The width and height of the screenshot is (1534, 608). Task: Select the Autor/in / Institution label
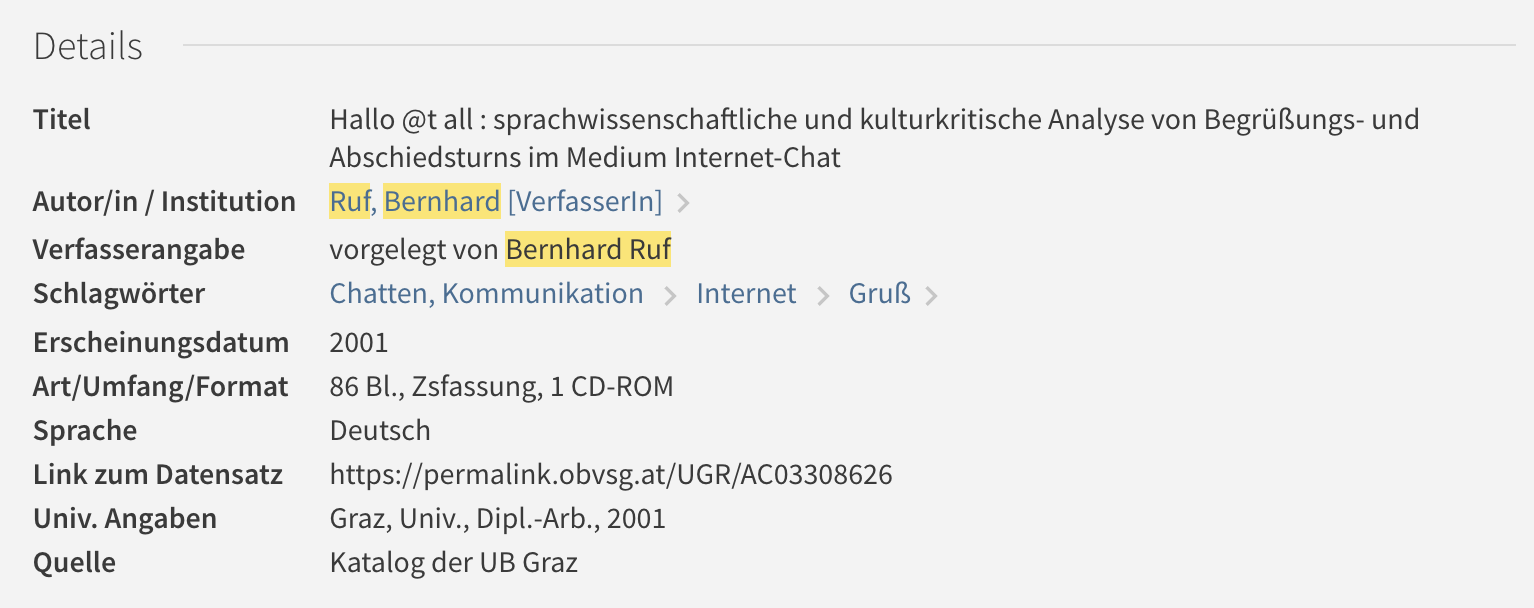[x=164, y=202]
